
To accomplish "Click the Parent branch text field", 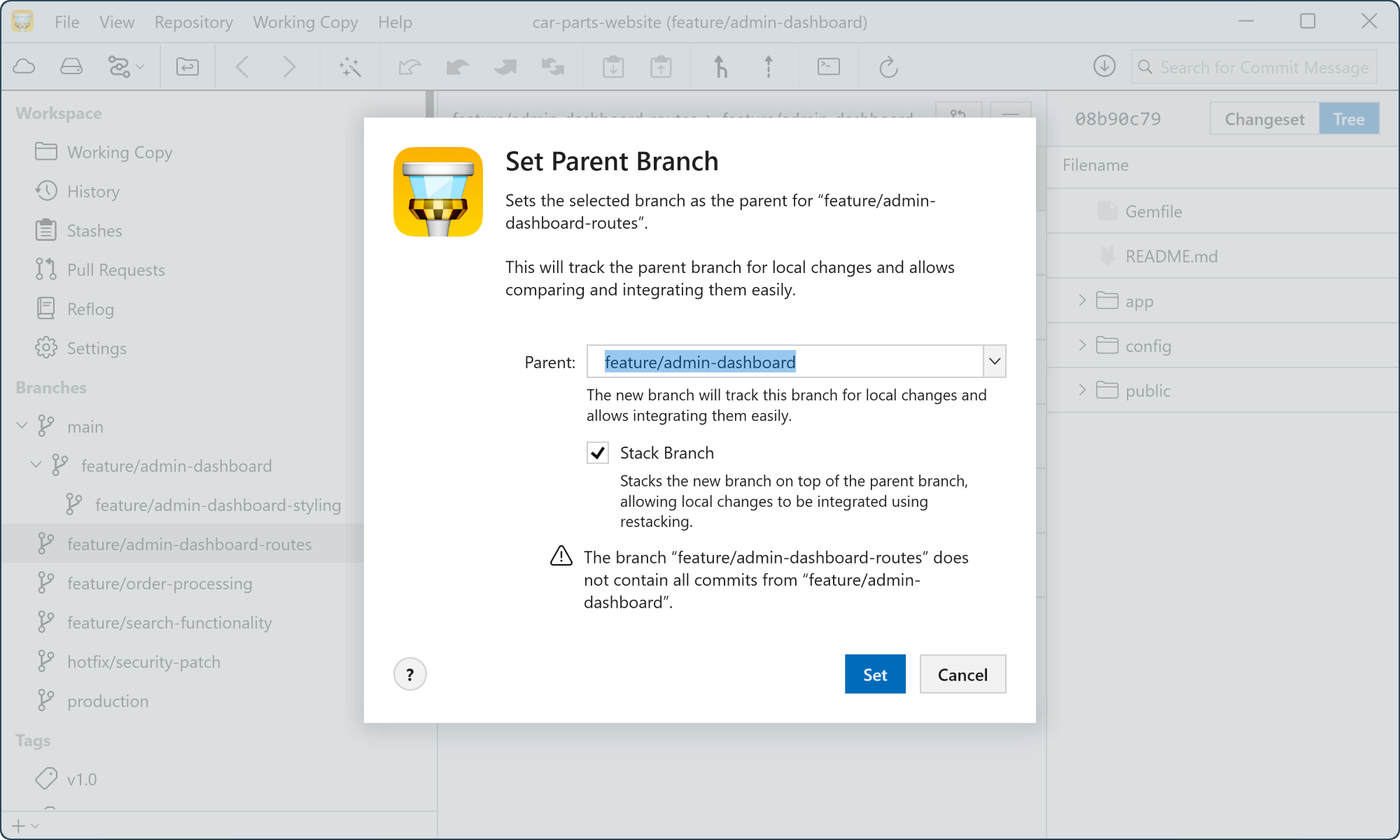I will (785, 361).
